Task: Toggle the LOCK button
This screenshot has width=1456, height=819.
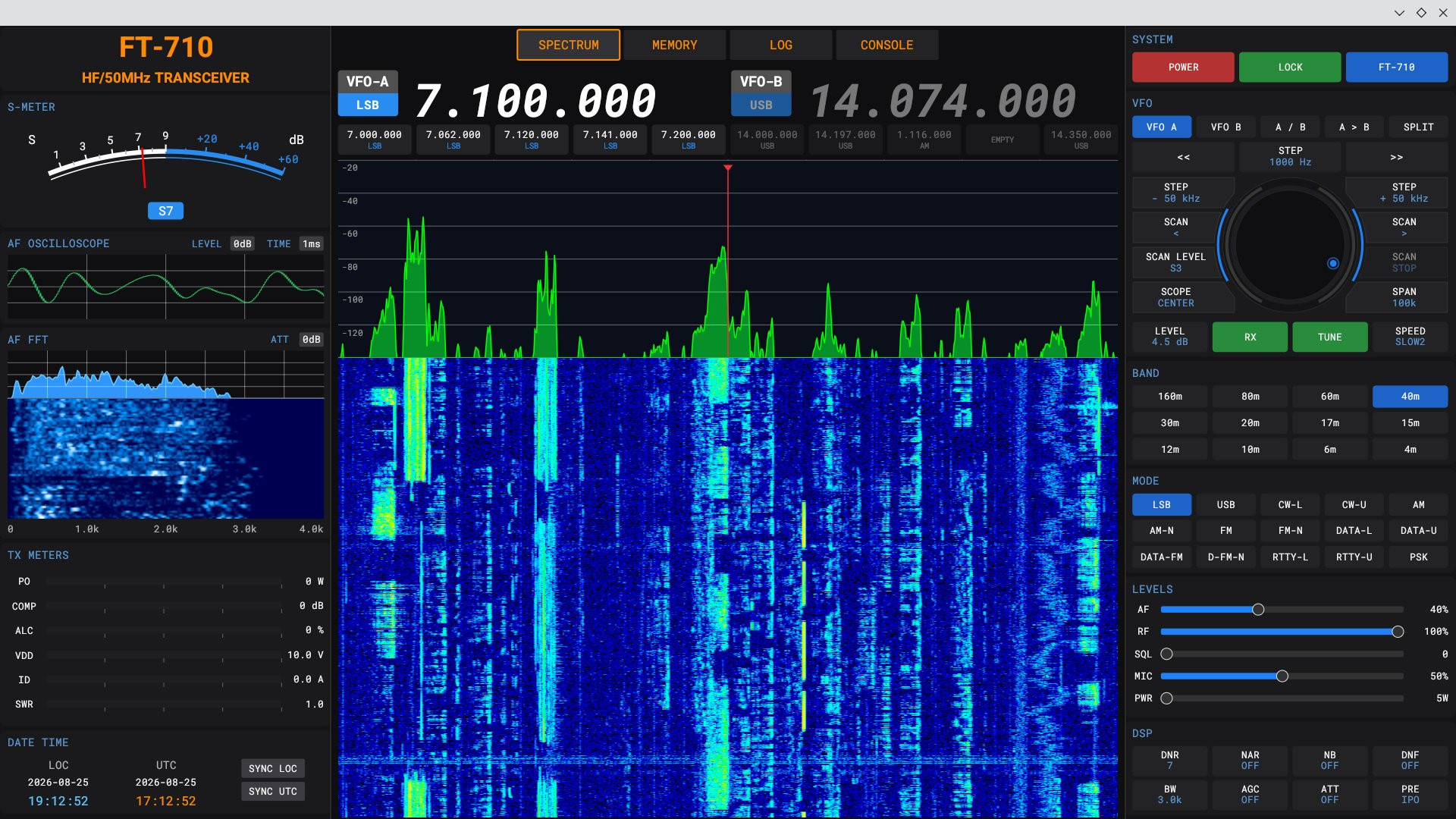Action: click(1290, 67)
